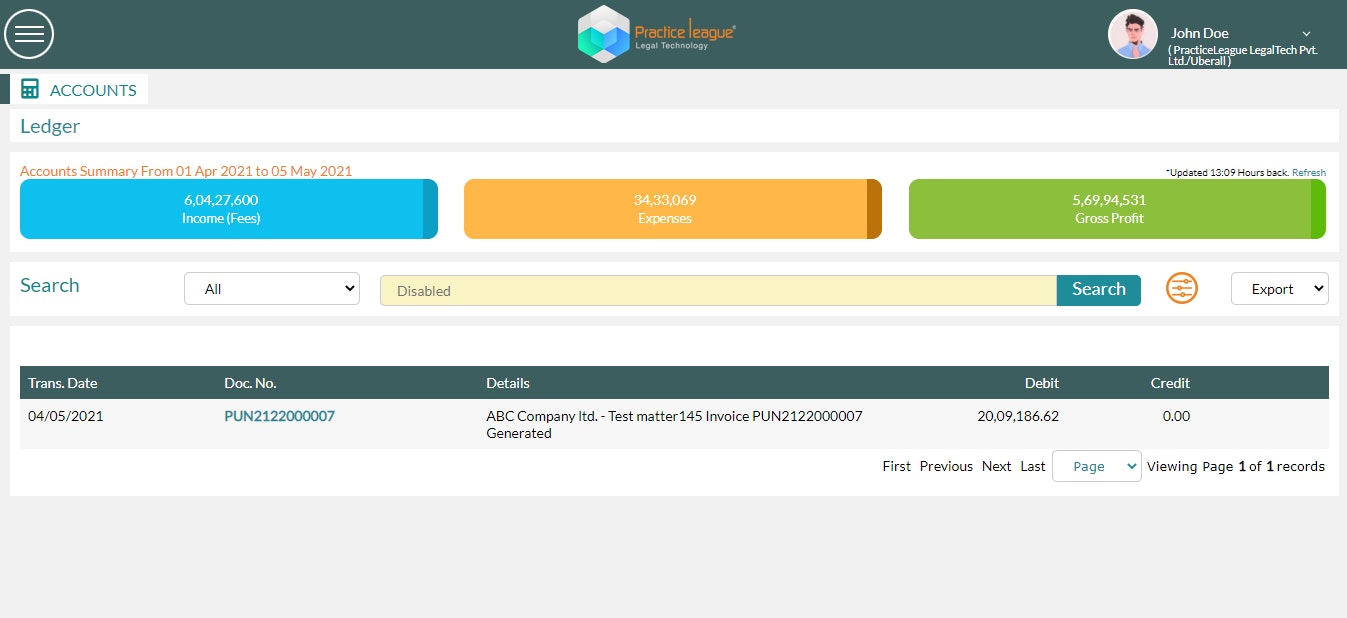Click the PracticeLeague logo
The height and width of the screenshot is (618, 1347).
click(x=657, y=34)
